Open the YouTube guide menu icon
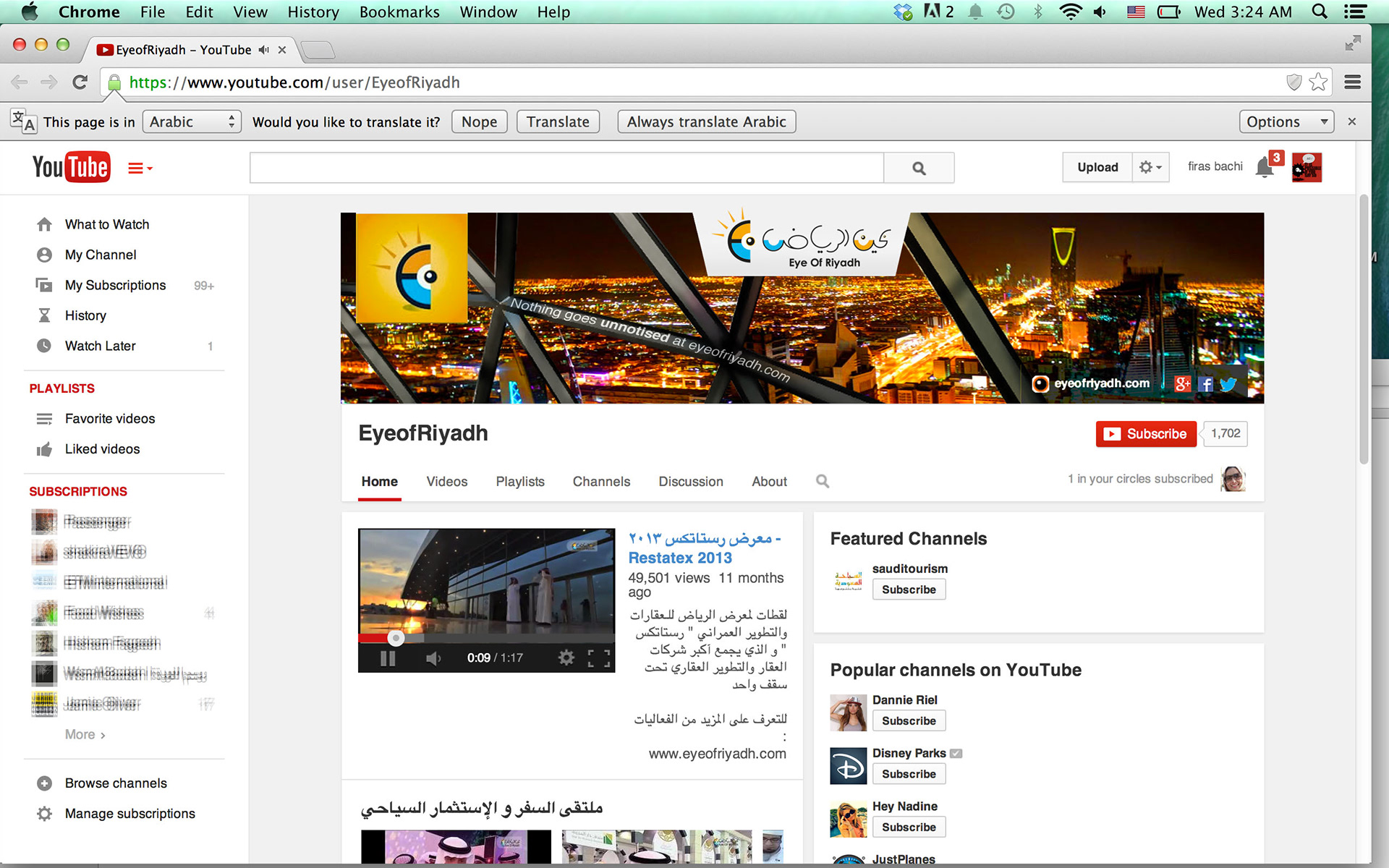 pyautogui.click(x=140, y=169)
